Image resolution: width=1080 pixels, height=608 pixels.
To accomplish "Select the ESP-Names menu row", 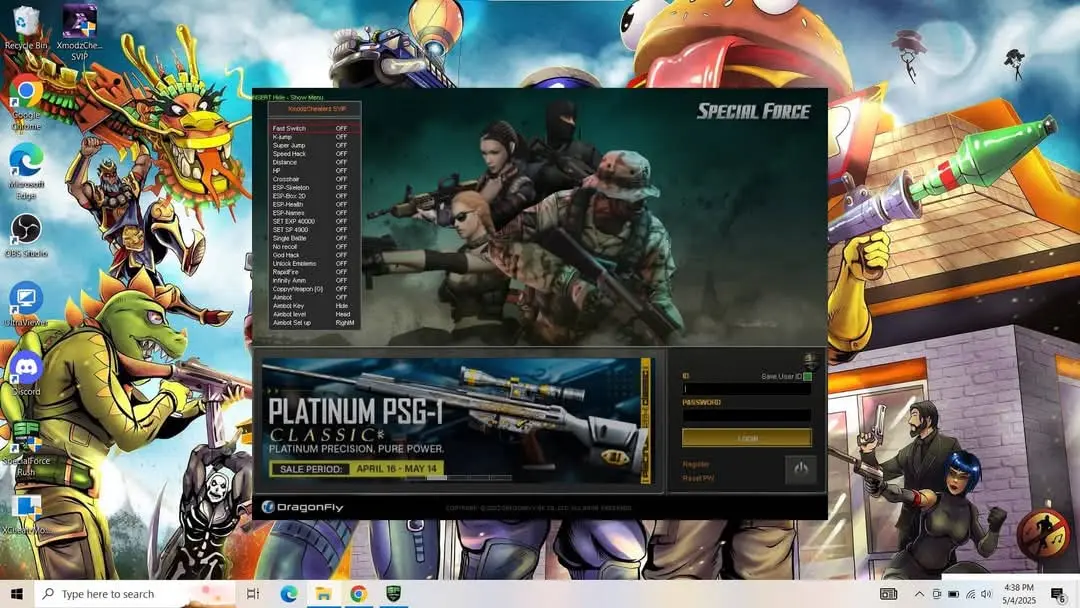I will (x=314, y=213).
